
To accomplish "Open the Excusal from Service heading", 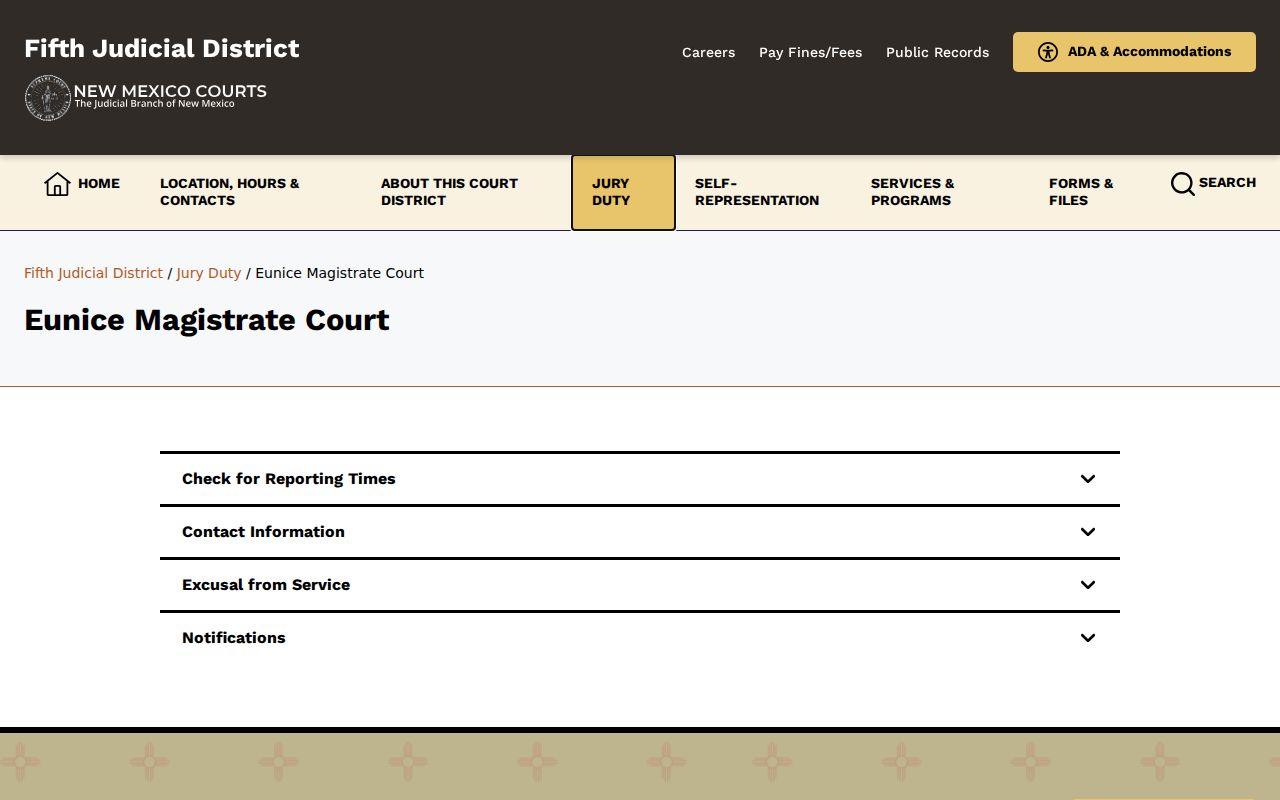I will [x=640, y=585].
